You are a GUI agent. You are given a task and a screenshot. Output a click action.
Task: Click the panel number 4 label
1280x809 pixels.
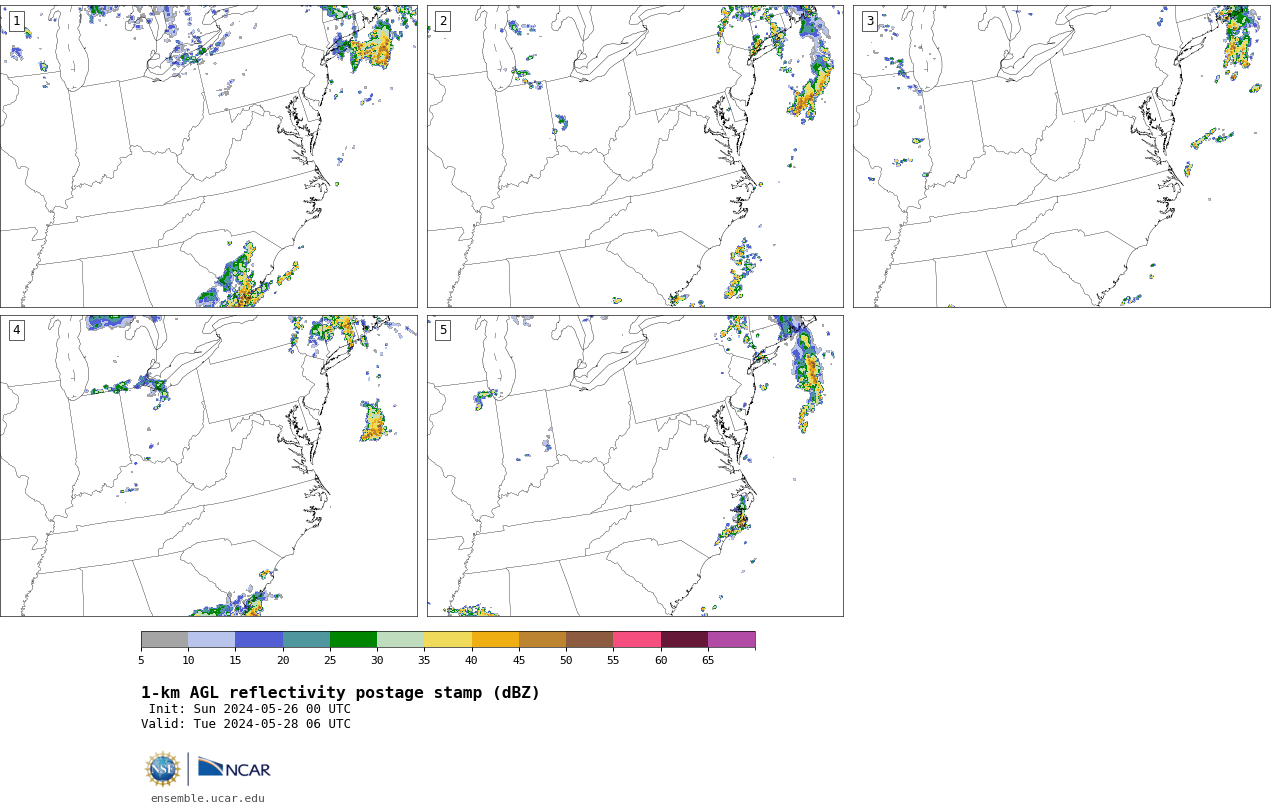point(16,330)
